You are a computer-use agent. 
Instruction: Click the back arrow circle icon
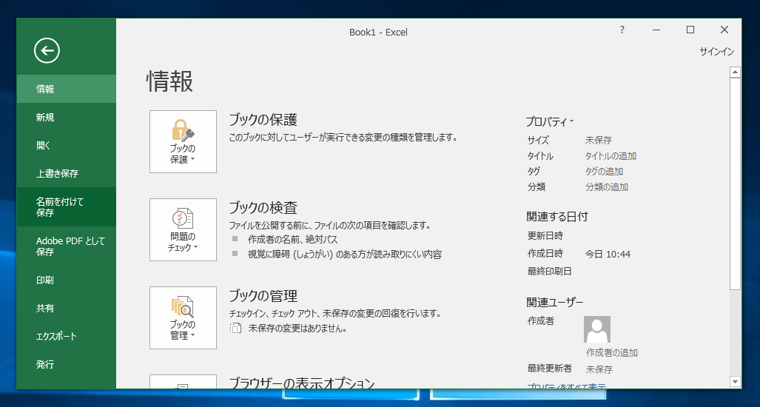pyautogui.click(x=47, y=50)
